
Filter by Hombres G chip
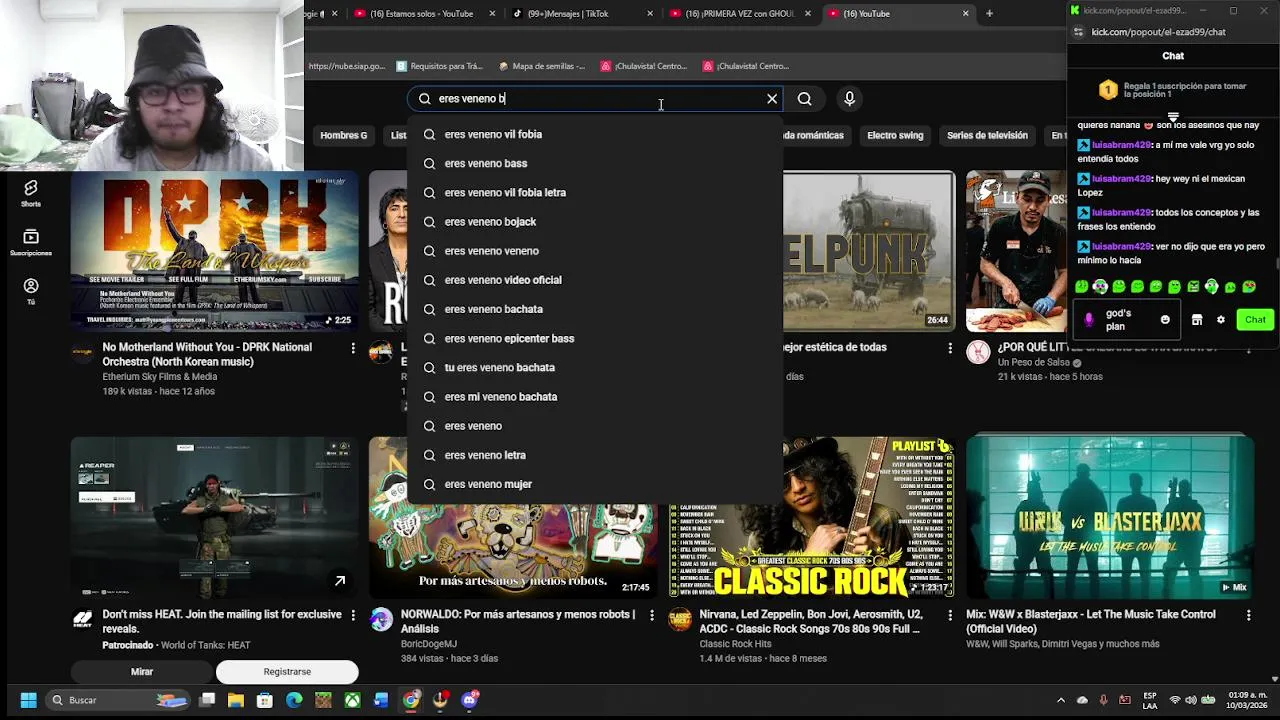pyautogui.click(x=343, y=135)
